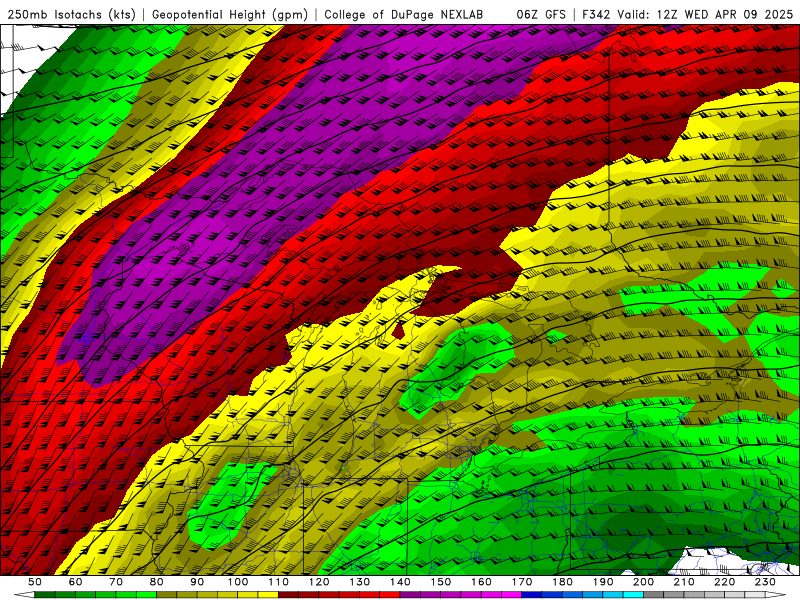Select the 130 value on the color scale

point(360,582)
